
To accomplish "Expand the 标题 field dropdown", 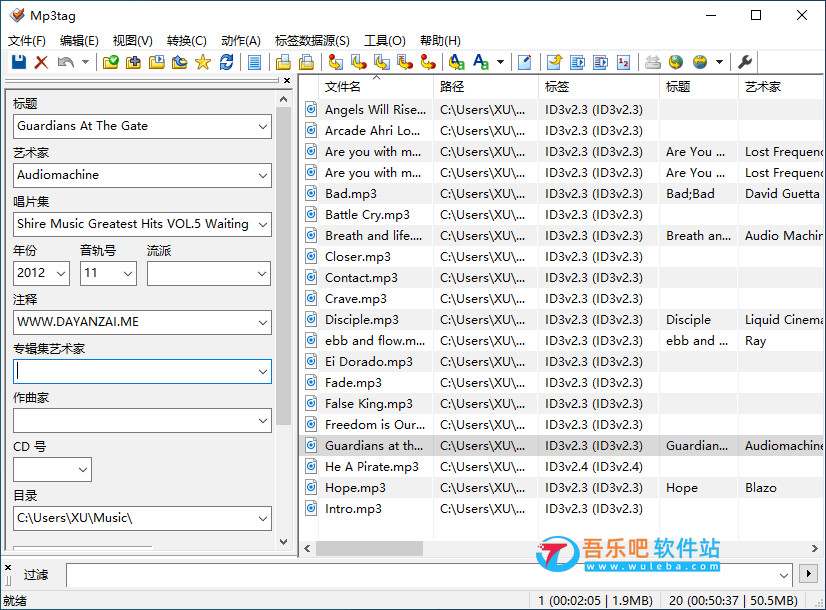I will pos(263,127).
